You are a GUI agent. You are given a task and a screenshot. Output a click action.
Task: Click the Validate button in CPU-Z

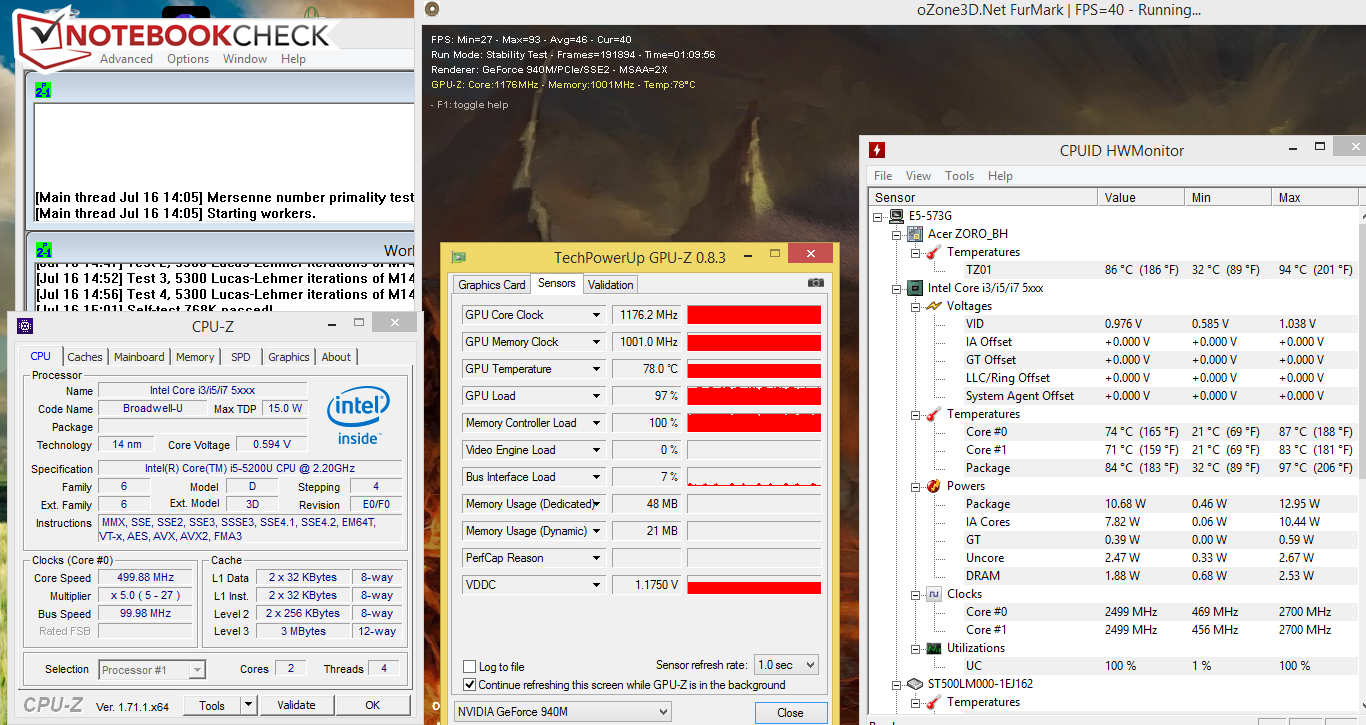click(x=296, y=705)
